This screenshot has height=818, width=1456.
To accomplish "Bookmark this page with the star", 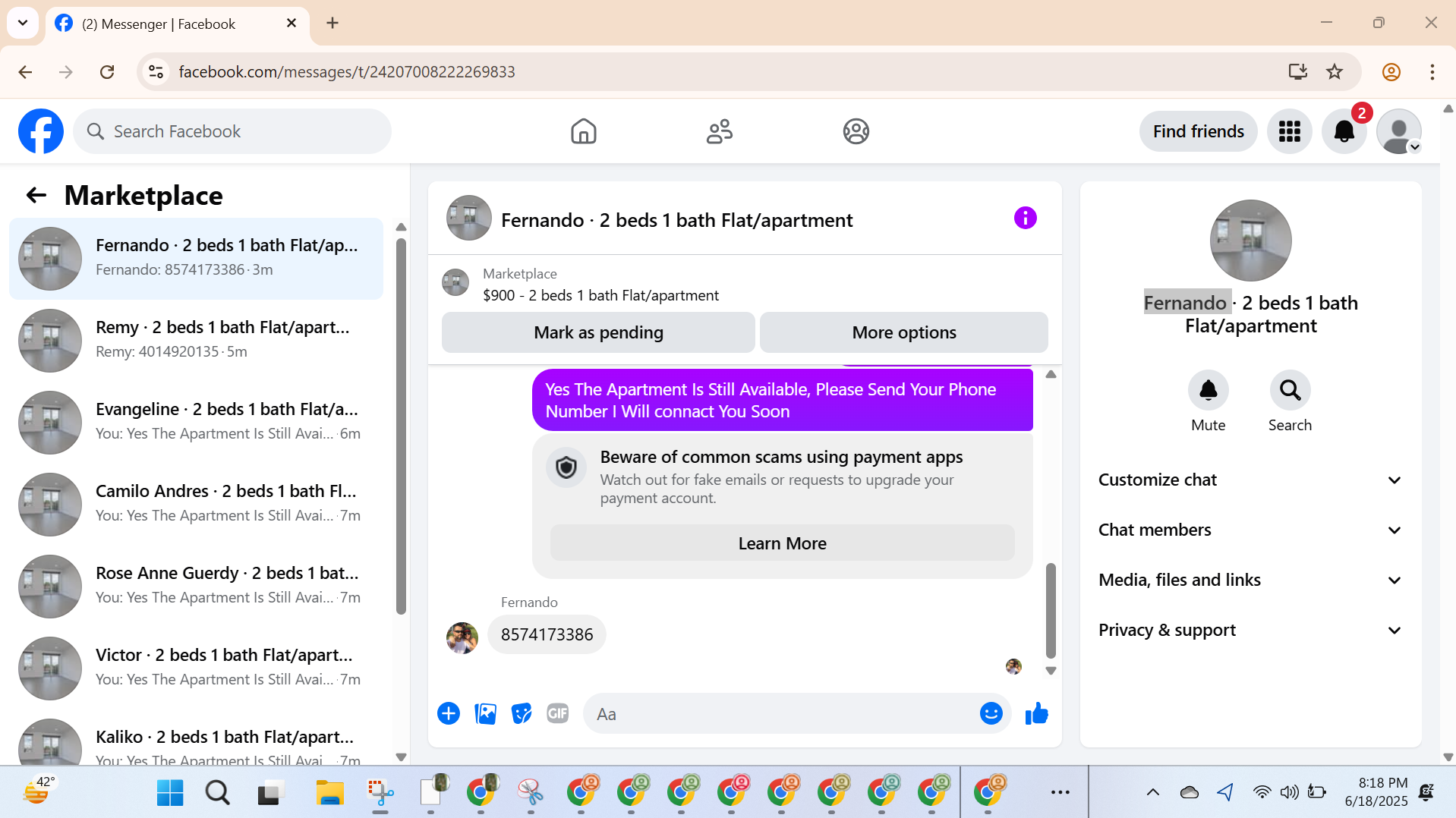I will [x=1334, y=72].
